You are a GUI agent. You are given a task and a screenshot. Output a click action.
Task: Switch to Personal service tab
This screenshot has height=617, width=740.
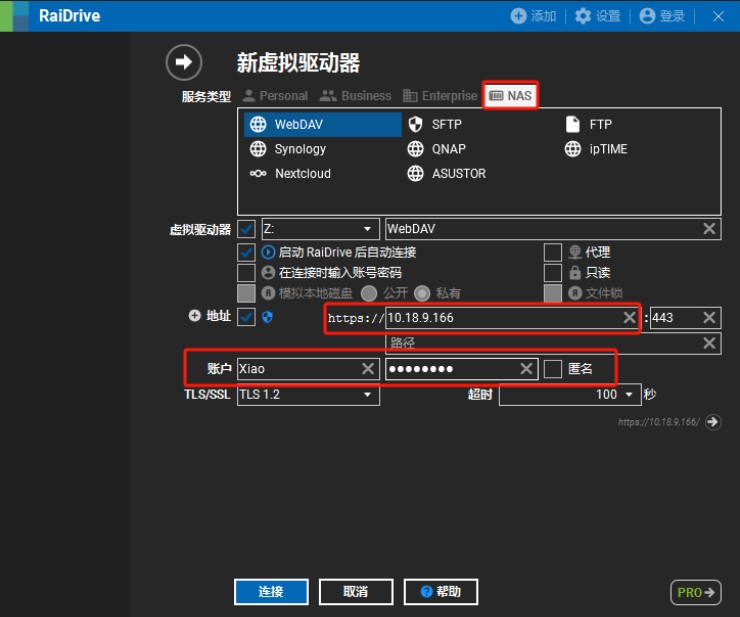click(275, 96)
